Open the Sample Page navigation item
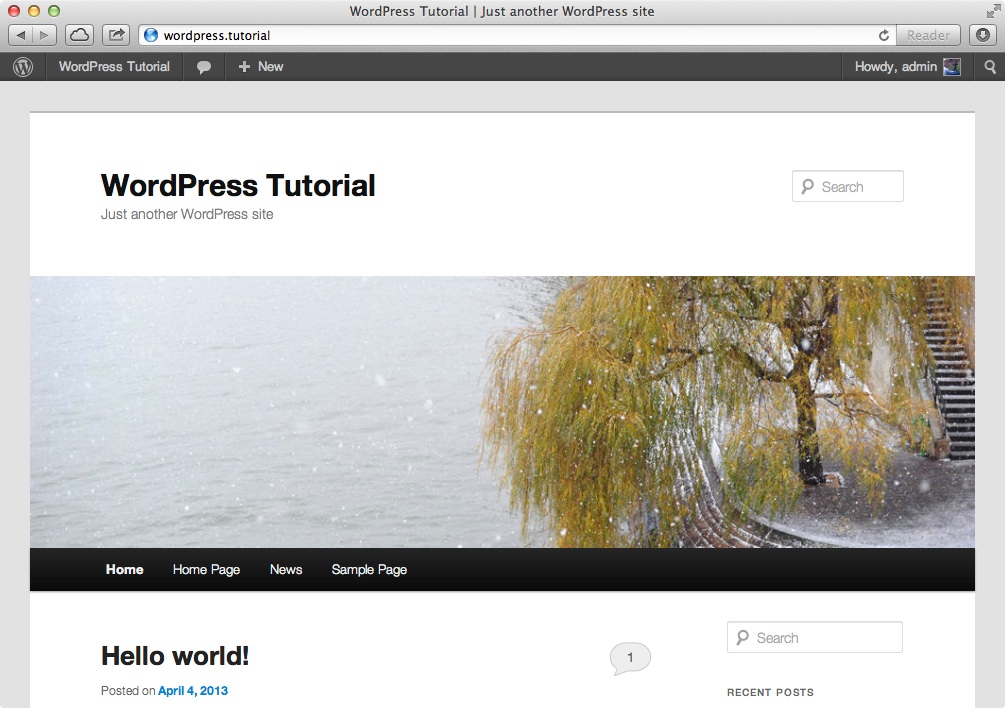The height and width of the screenshot is (708, 1005). [369, 570]
